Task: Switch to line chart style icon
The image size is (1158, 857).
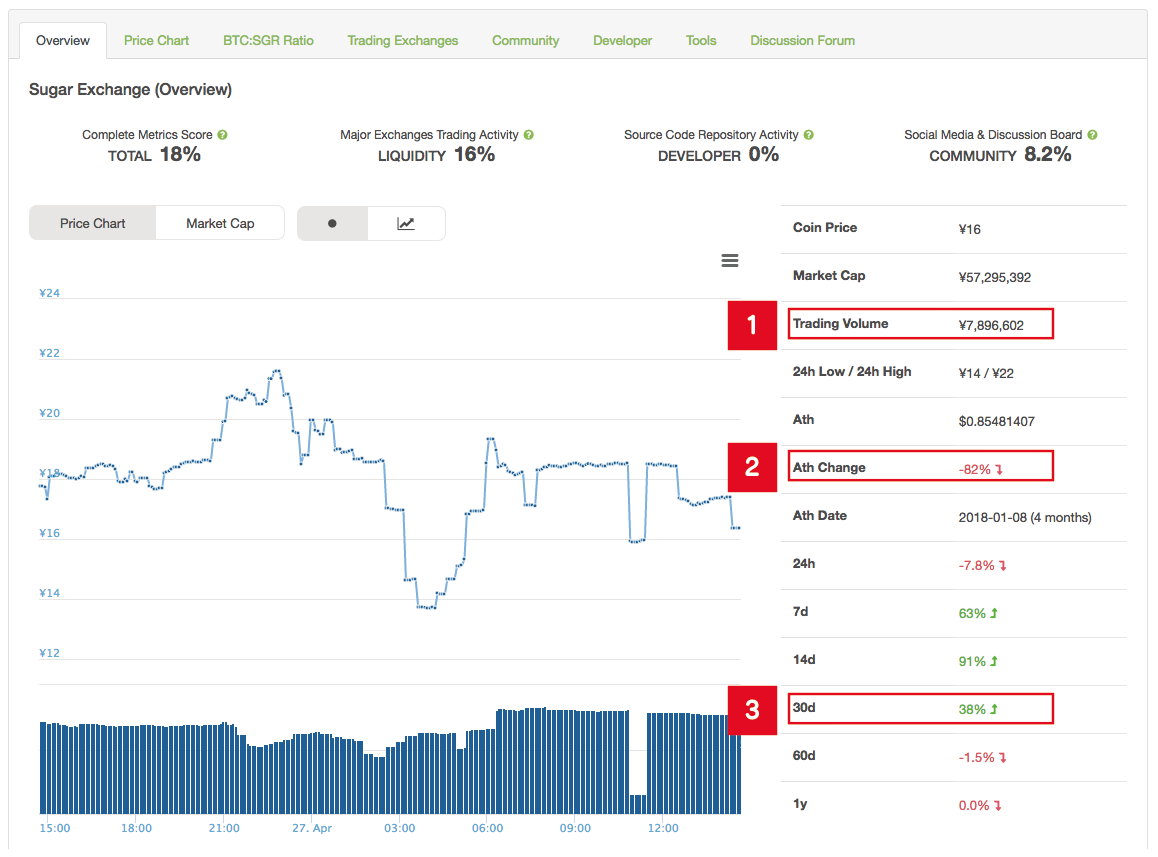Action: pyautogui.click(x=406, y=224)
